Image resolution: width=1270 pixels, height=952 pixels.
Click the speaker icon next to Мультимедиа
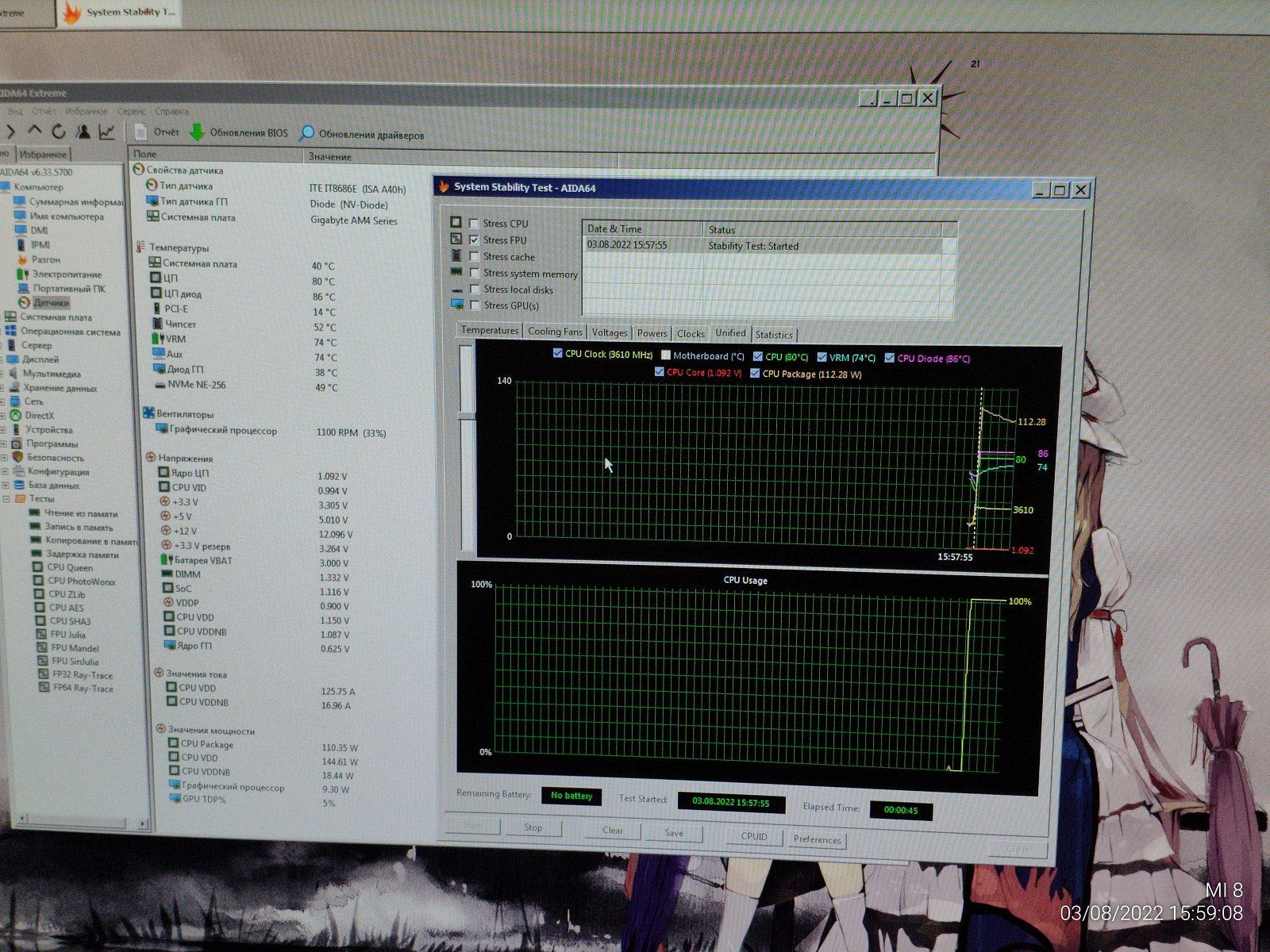tap(13, 373)
